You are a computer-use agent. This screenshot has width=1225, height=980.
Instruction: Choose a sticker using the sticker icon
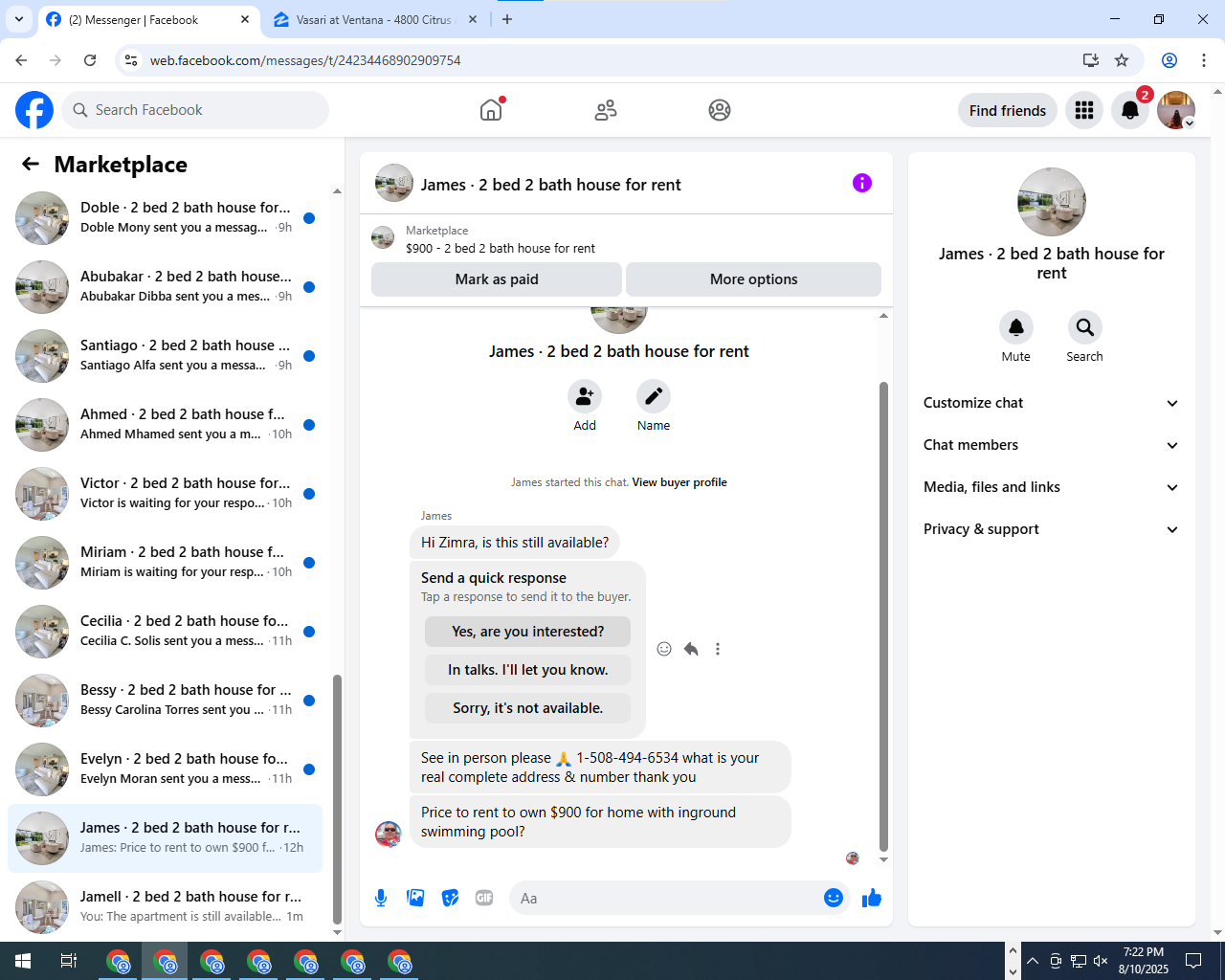coord(450,898)
